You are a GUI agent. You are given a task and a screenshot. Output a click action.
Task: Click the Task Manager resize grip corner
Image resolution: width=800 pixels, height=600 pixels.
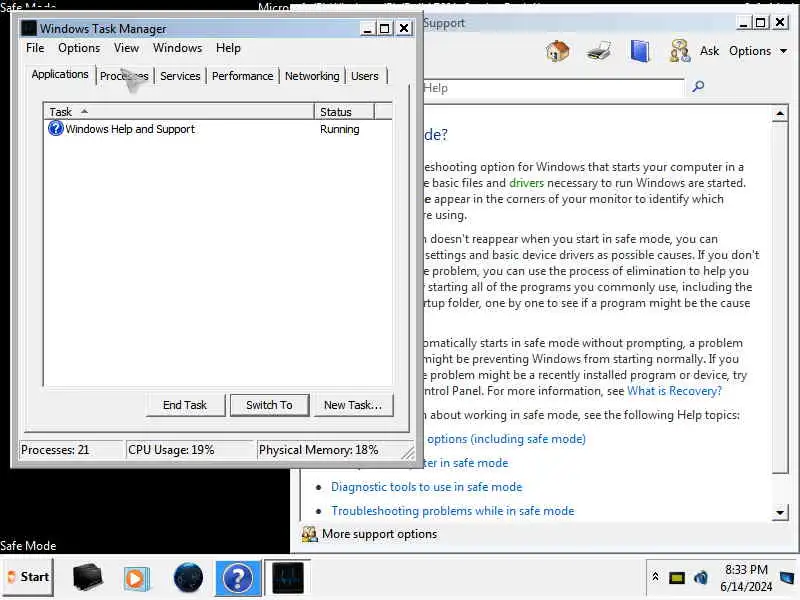click(408, 453)
